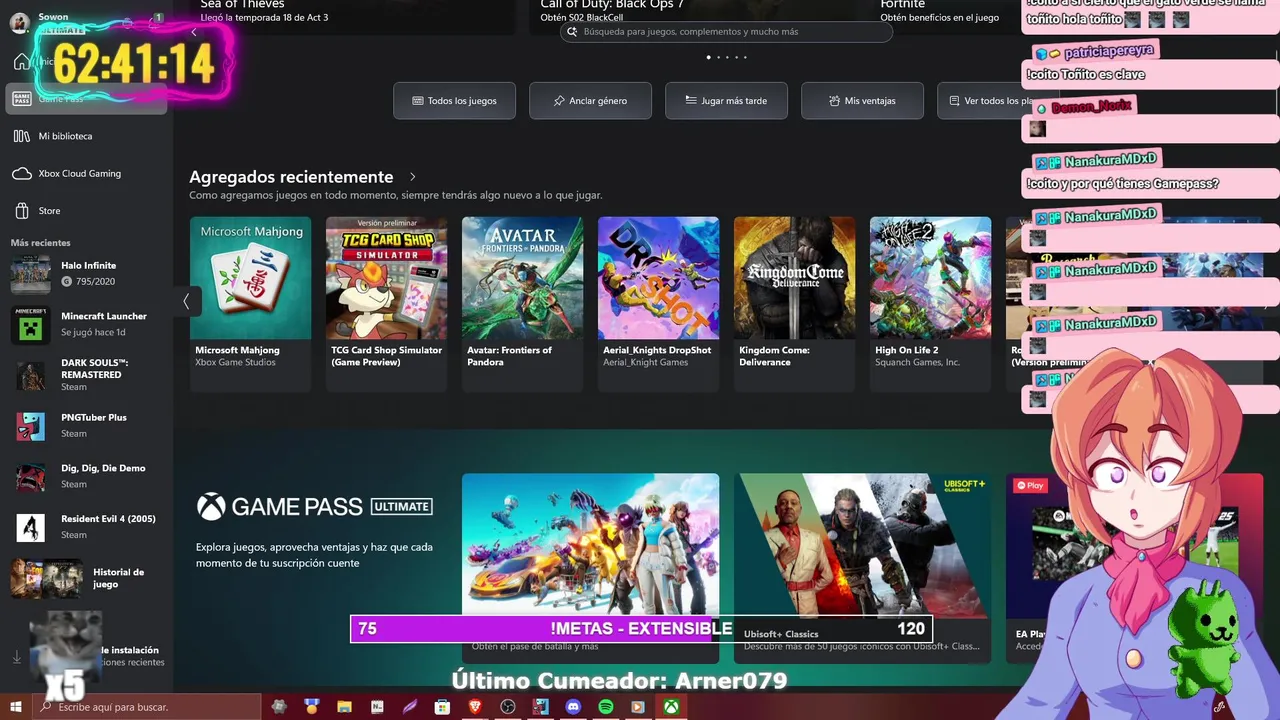Open TCG Card Shop Simulator tile
Screen dimensions: 1280x720
click(386, 303)
